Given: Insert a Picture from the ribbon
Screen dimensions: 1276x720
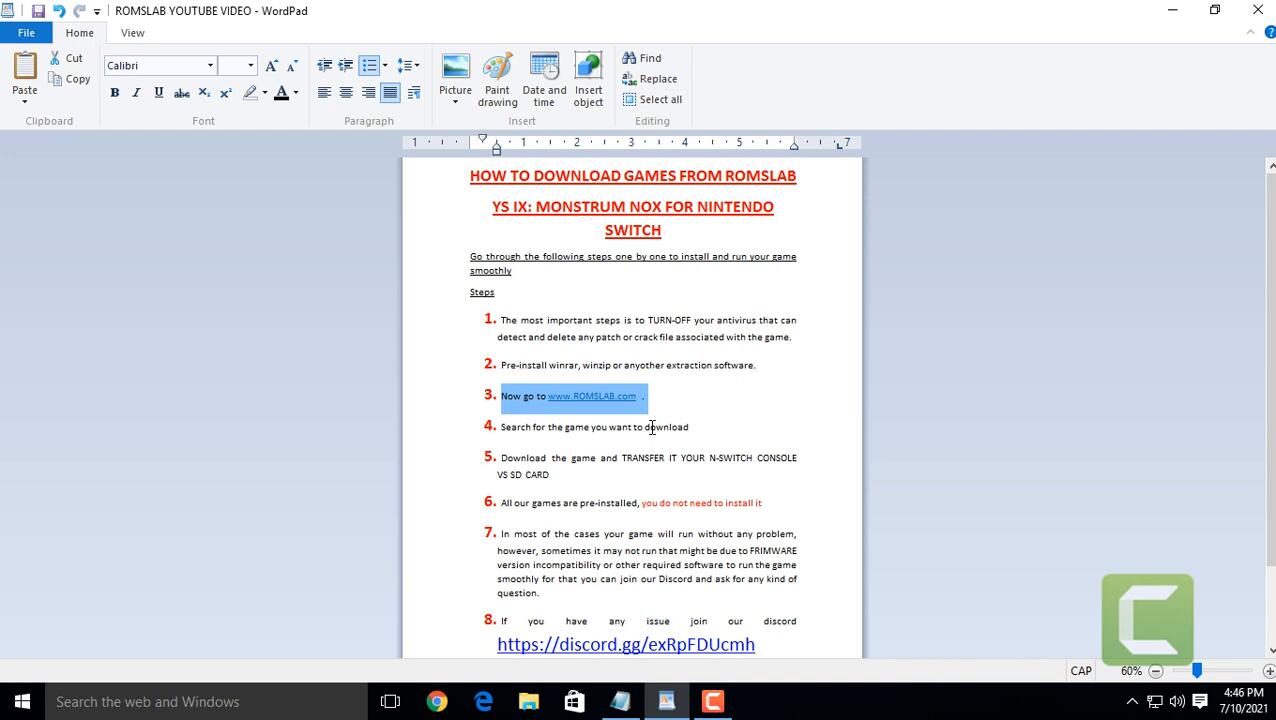Looking at the screenshot, I should 455,68.
